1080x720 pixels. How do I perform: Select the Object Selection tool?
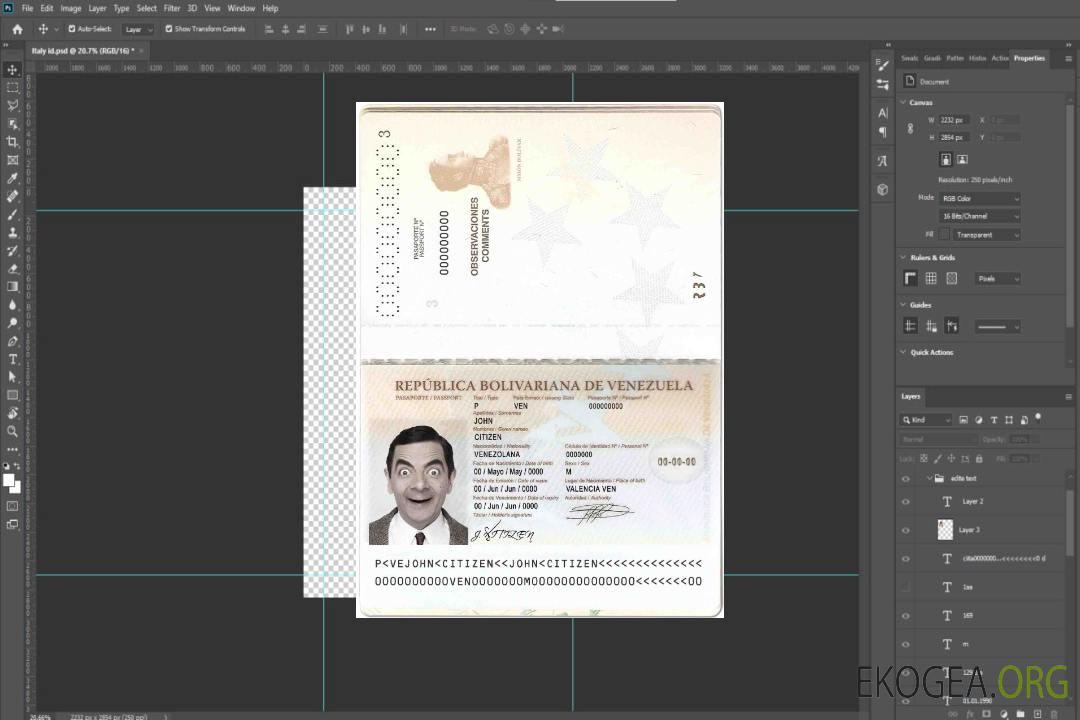(12, 124)
